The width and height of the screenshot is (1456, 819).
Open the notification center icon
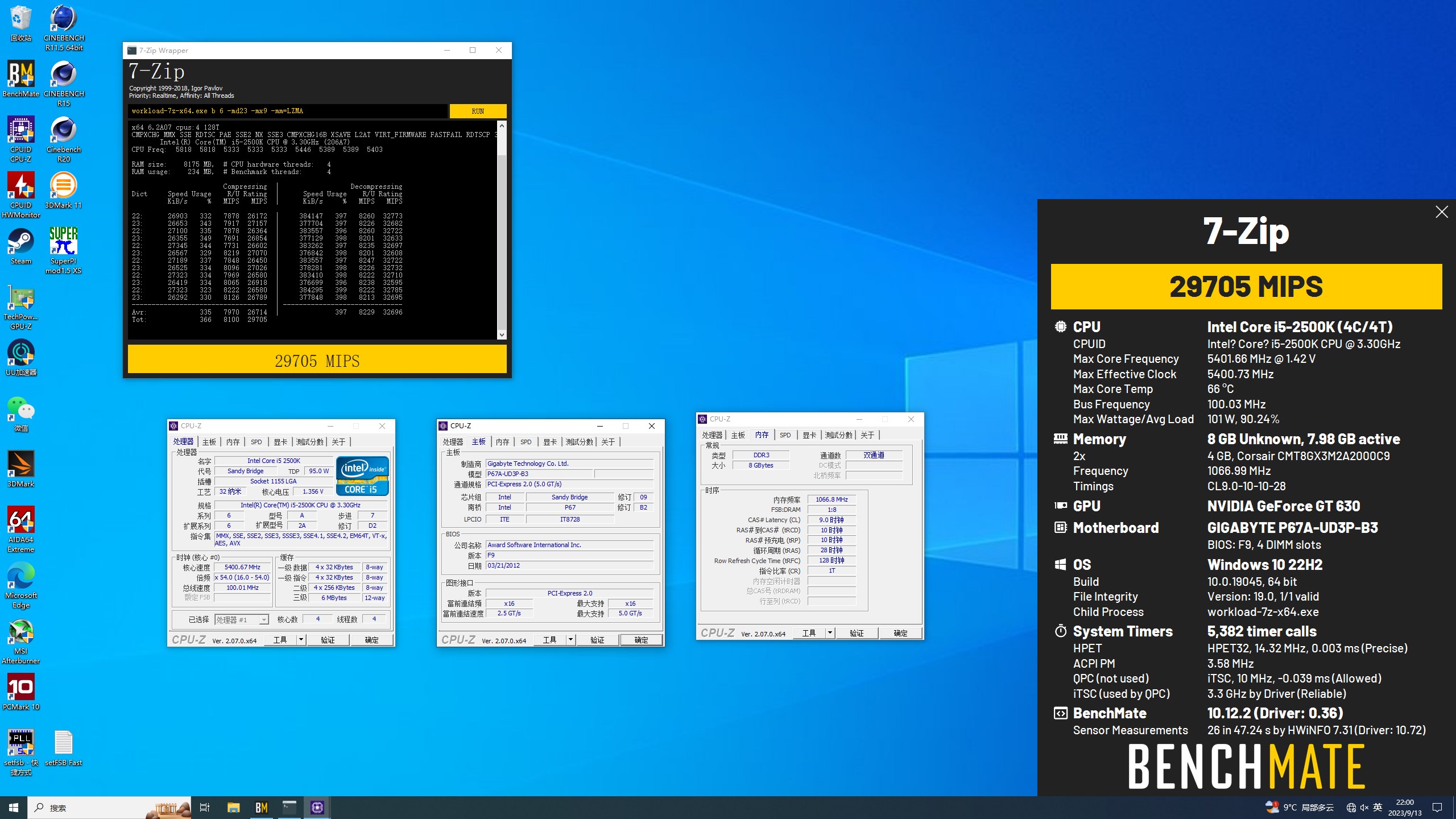1437,808
